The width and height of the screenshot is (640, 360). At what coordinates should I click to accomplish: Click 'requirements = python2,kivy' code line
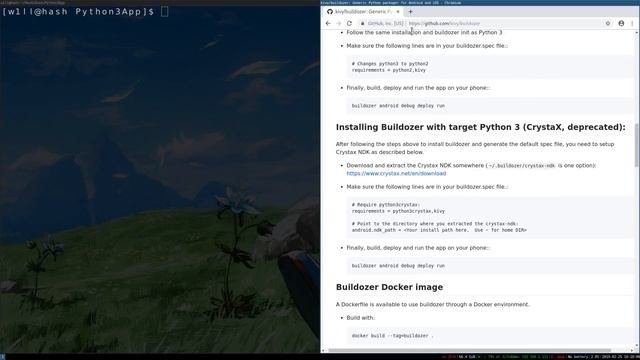click(389, 70)
